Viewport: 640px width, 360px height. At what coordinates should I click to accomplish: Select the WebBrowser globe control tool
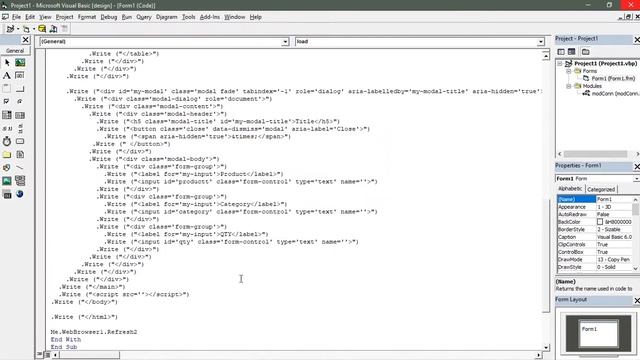pos(20,194)
